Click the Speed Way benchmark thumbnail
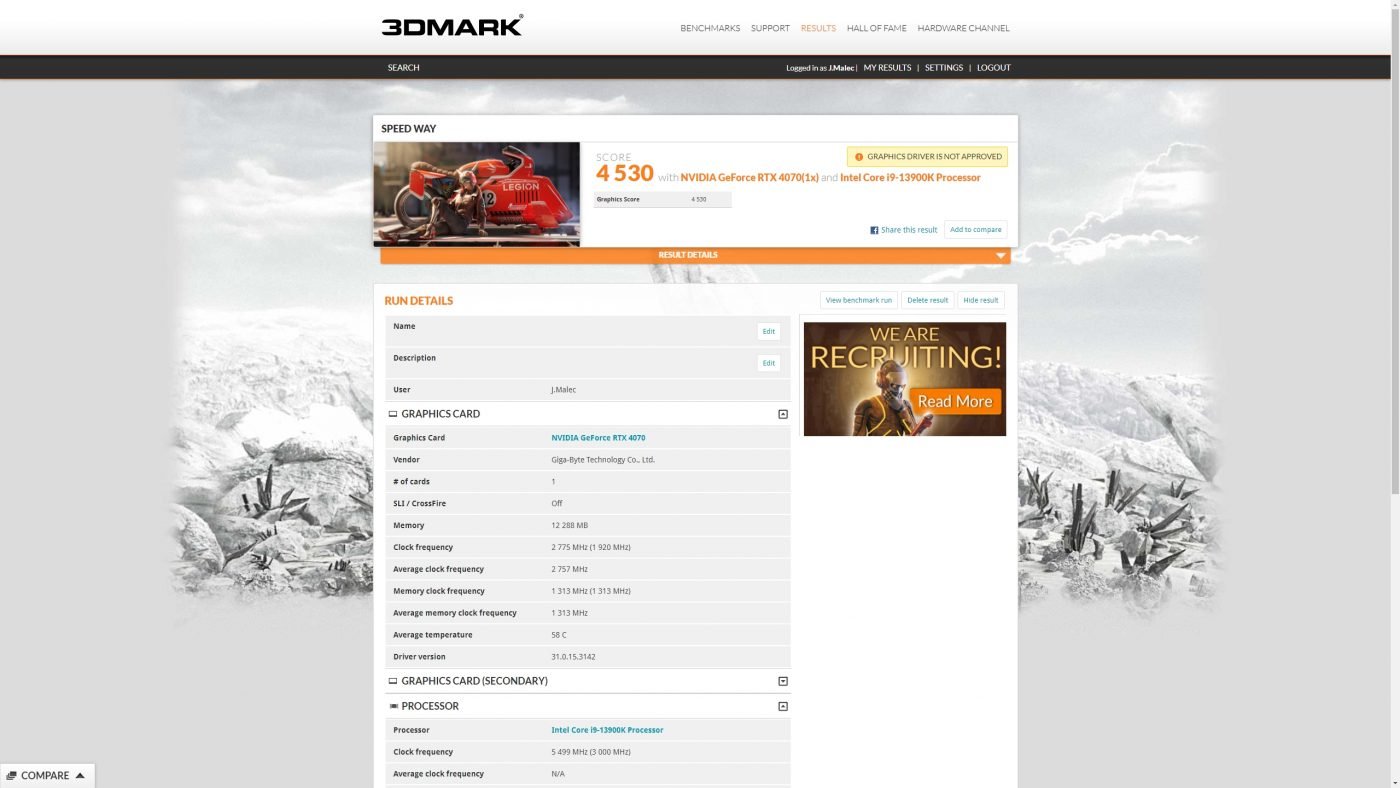 [476, 194]
